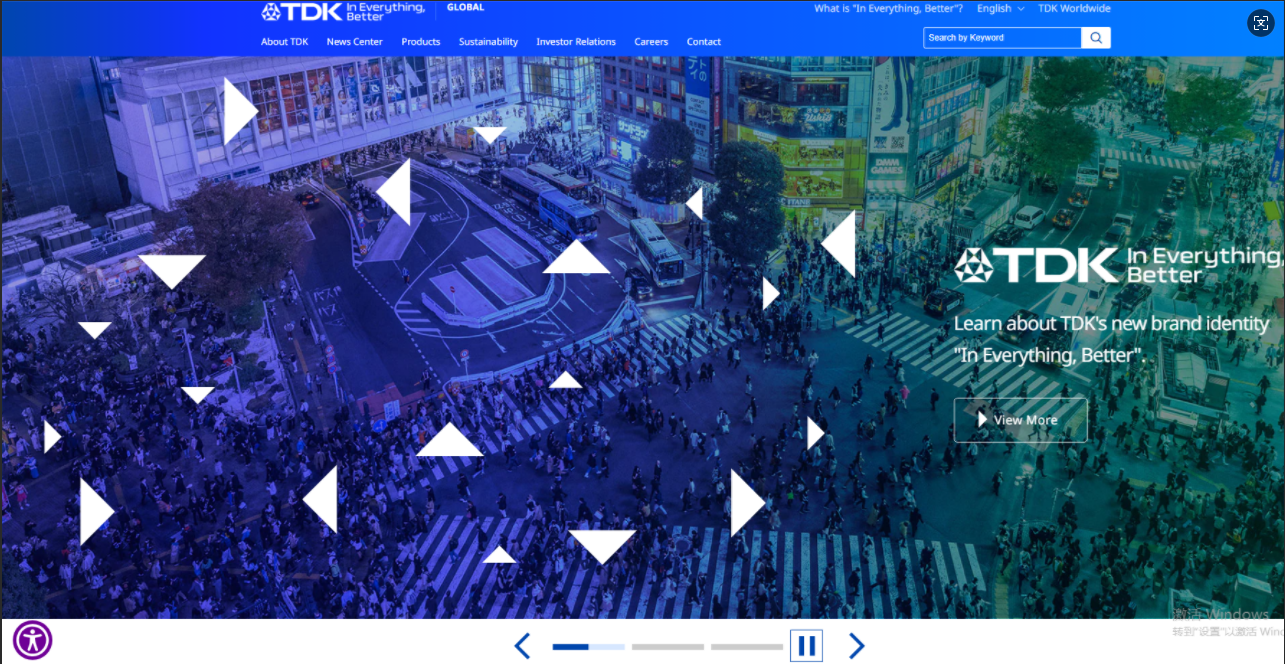Expand the English language dropdown
The height and width of the screenshot is (664, 1285).
(1000, 9)
